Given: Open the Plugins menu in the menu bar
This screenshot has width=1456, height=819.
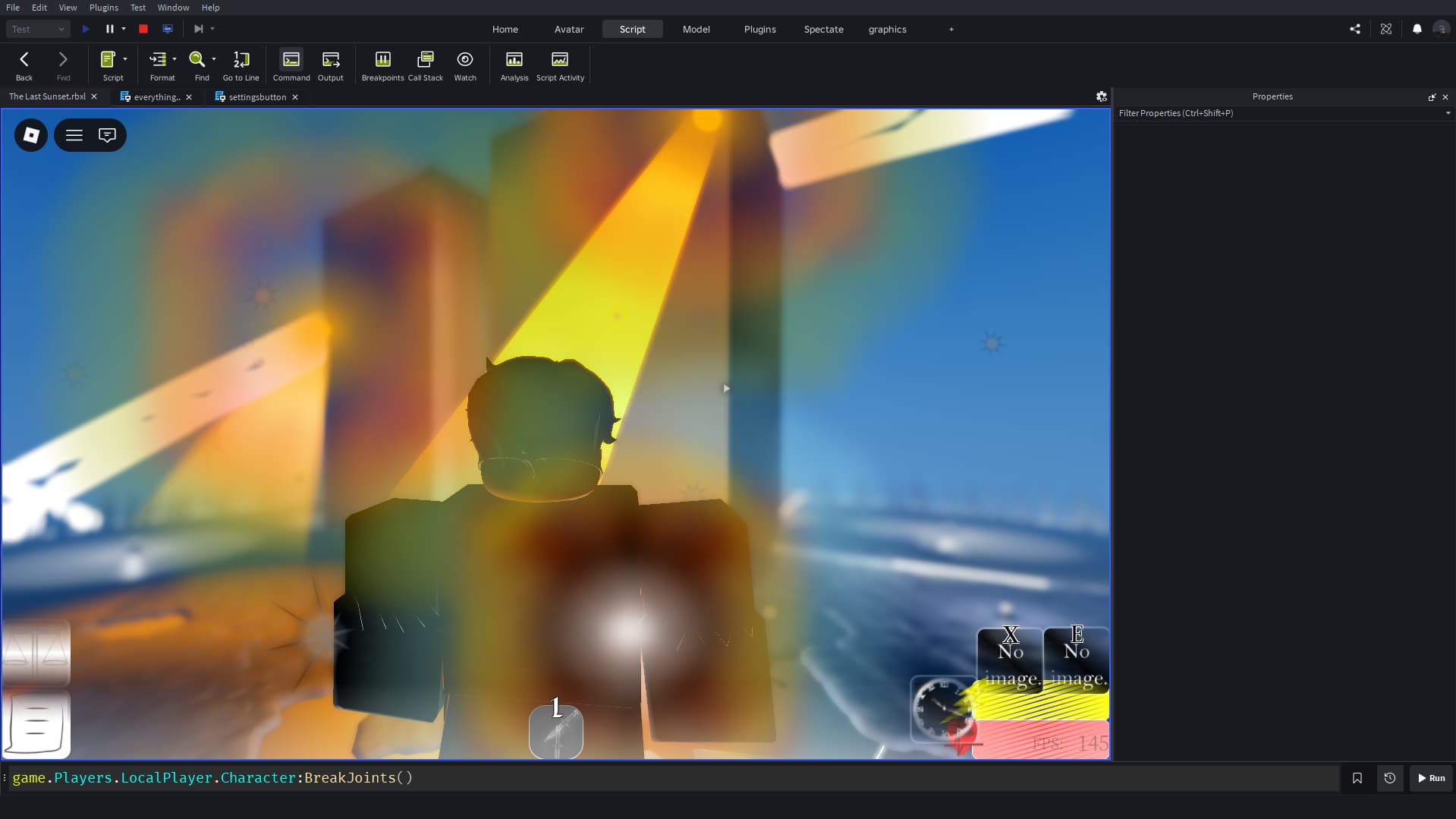Looking at the screenshot, I should pos(104,8).
